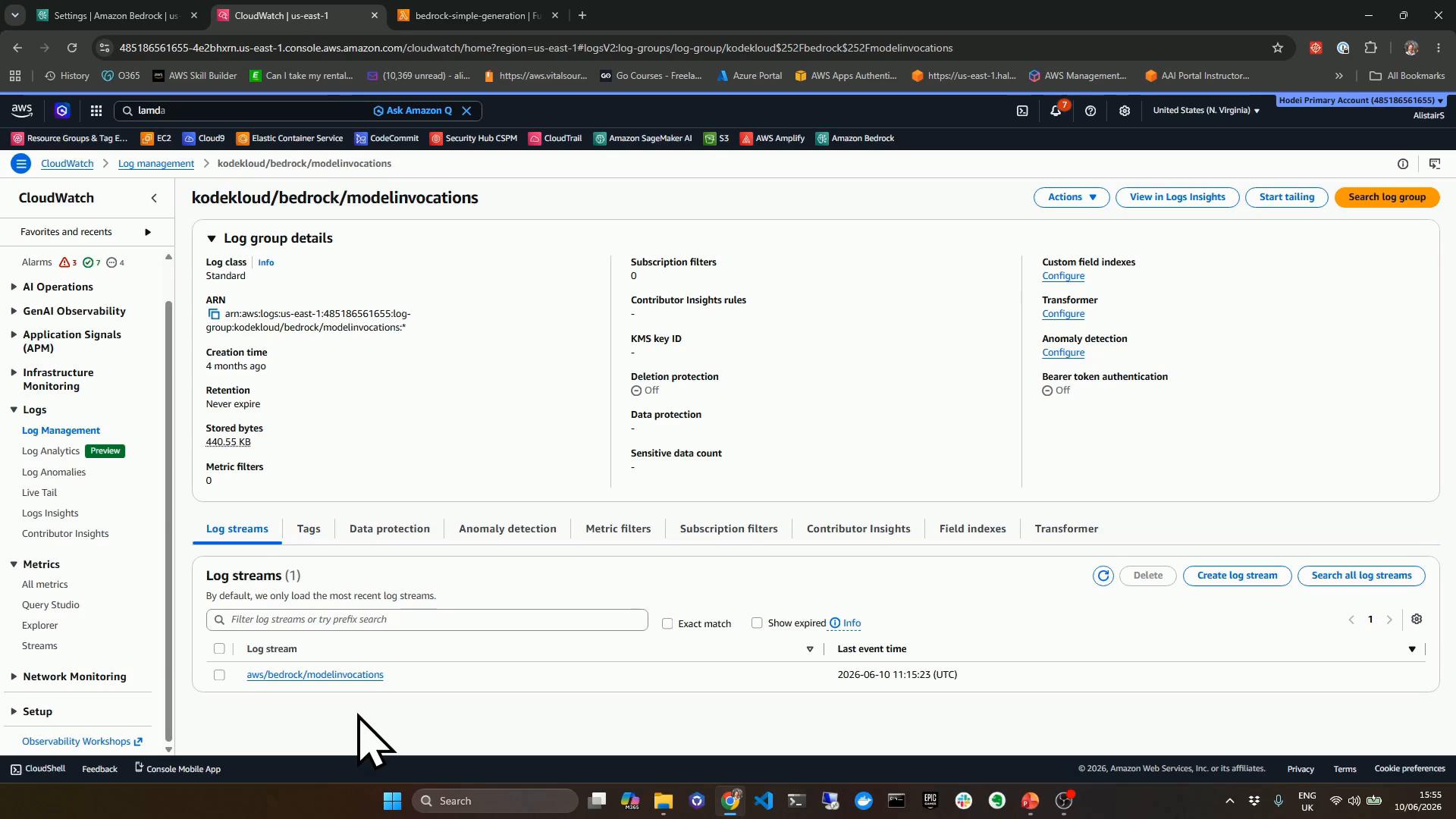Open the notifications bell icon
The image size is (1456, 819).
click(x=1056, y=111)
